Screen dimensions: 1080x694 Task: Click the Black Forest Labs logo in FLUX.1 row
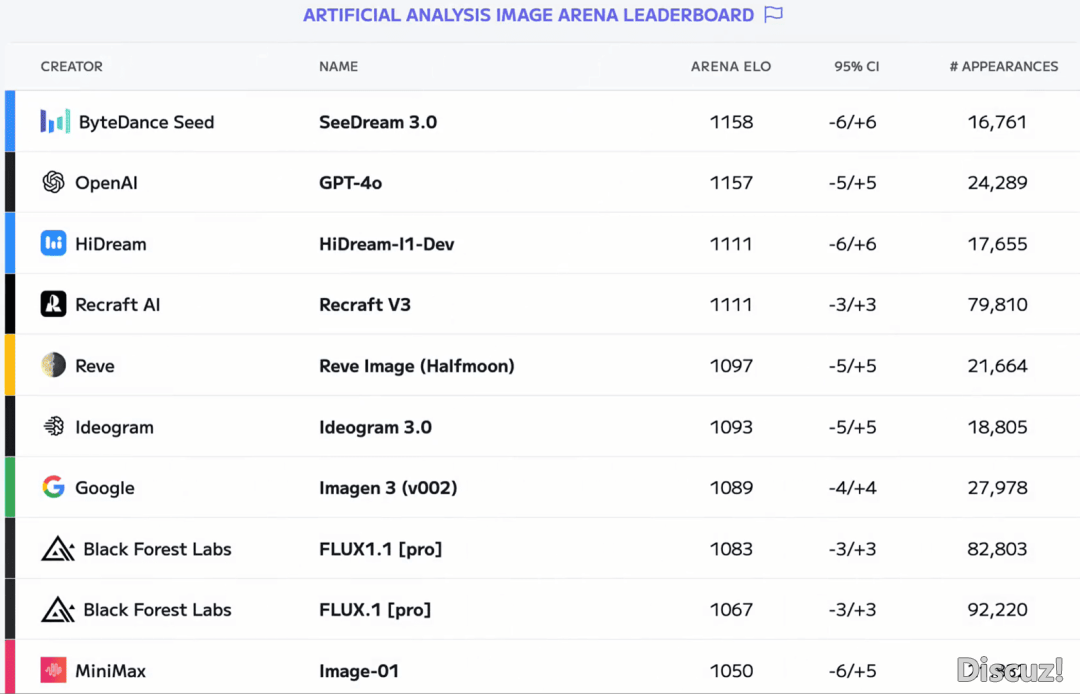coord(58,609)
